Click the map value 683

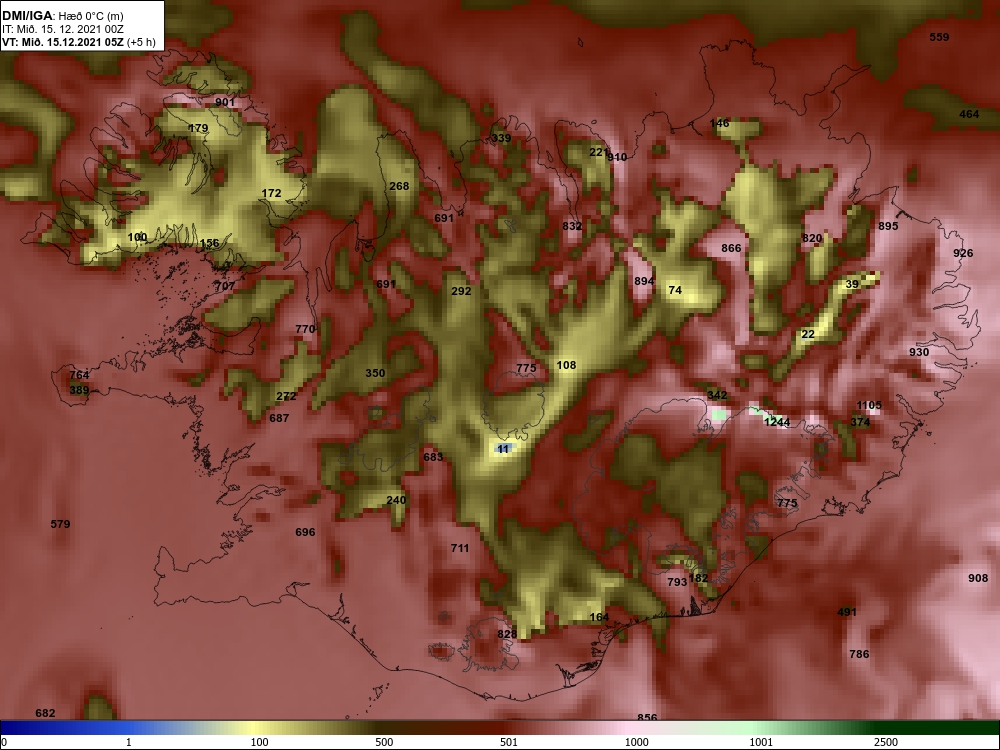click(433, 457)
